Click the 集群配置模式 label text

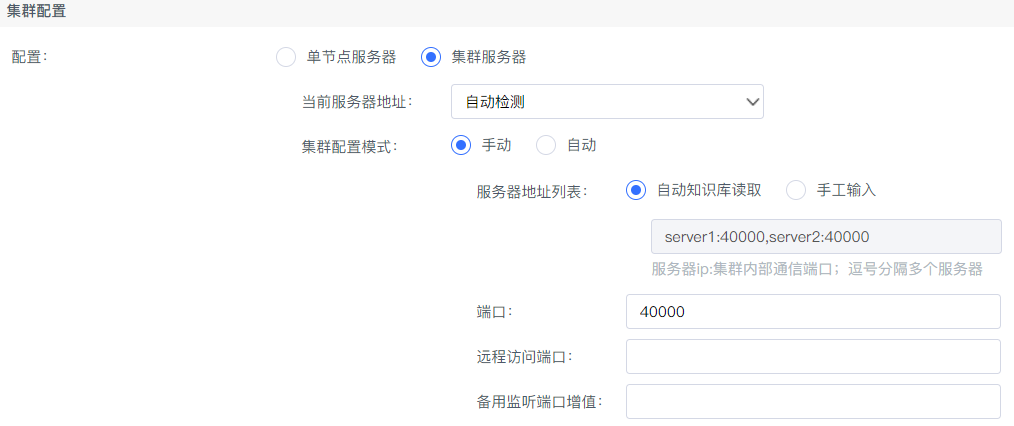pyautogui.click(x=349, y=147)
